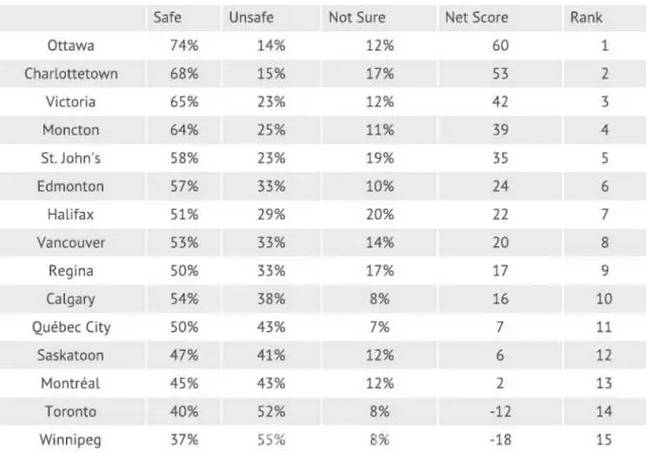Select the Rank column header
Image resolution: width=649 pixels, height=454 pixels.
(x=586, y=17)
